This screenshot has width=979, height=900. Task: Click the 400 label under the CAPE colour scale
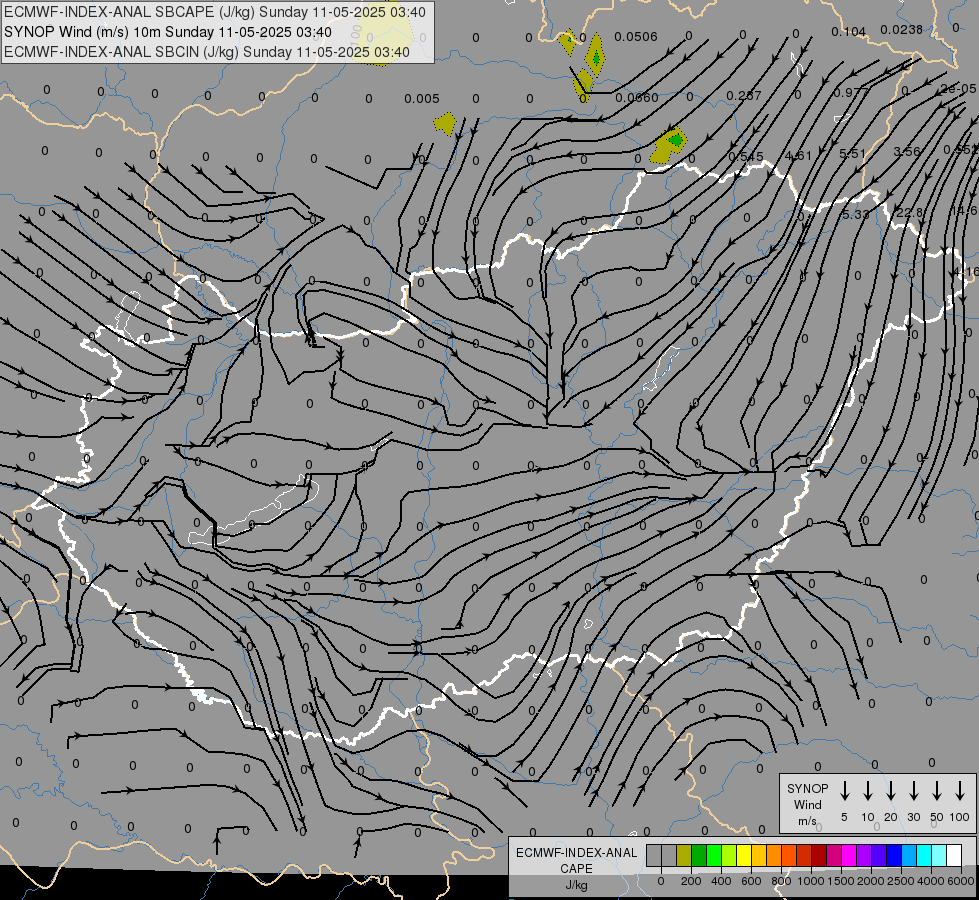click(721, 881)
